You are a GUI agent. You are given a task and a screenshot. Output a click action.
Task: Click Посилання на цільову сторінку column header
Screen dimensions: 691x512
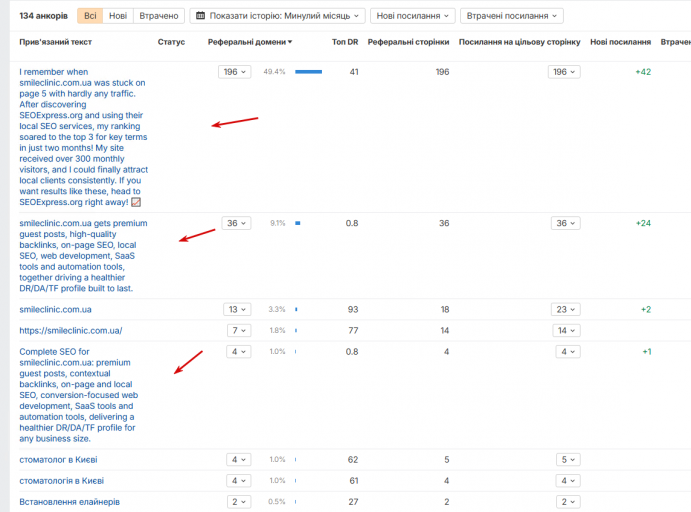pos(520,42)
